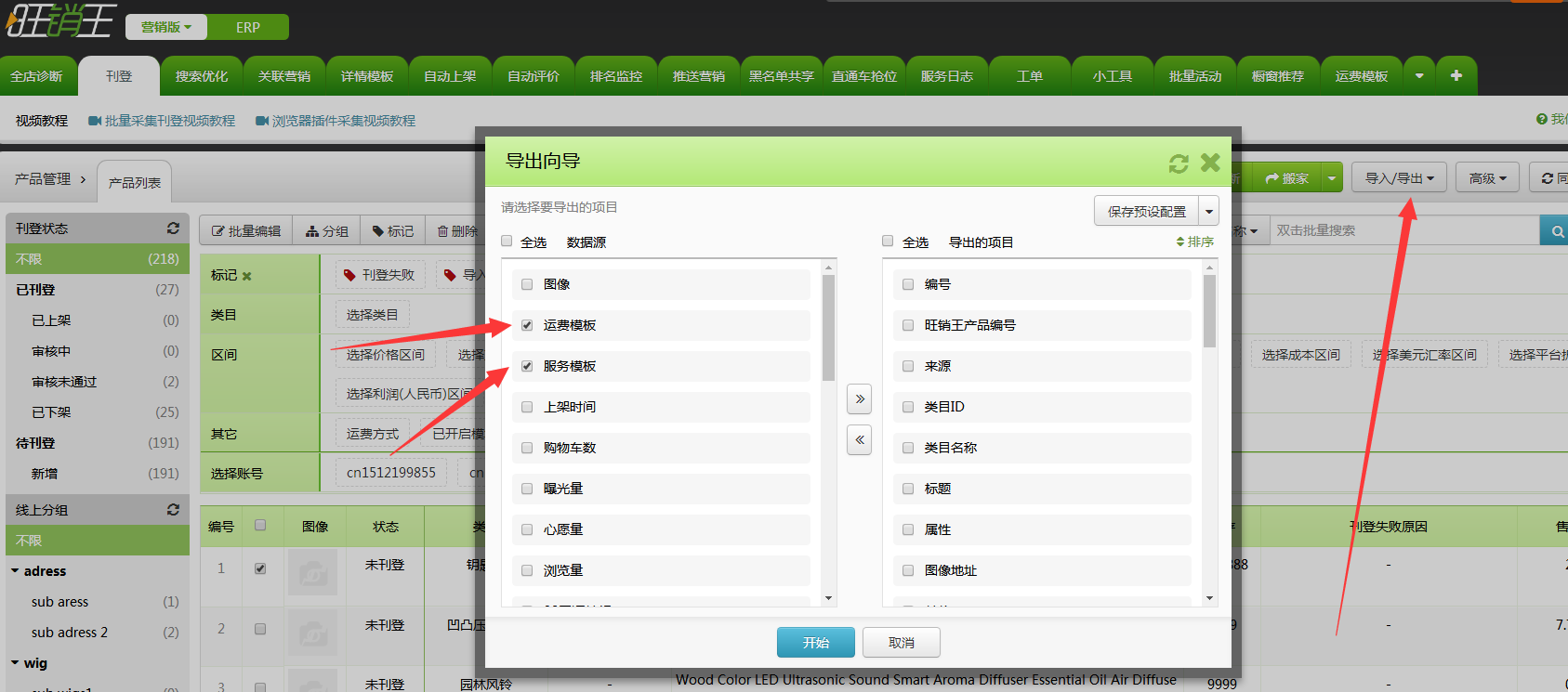The image size is (1568, 692).
Task: Toggle 全选 for 数据源 list
Action: (x=507, y=242)
